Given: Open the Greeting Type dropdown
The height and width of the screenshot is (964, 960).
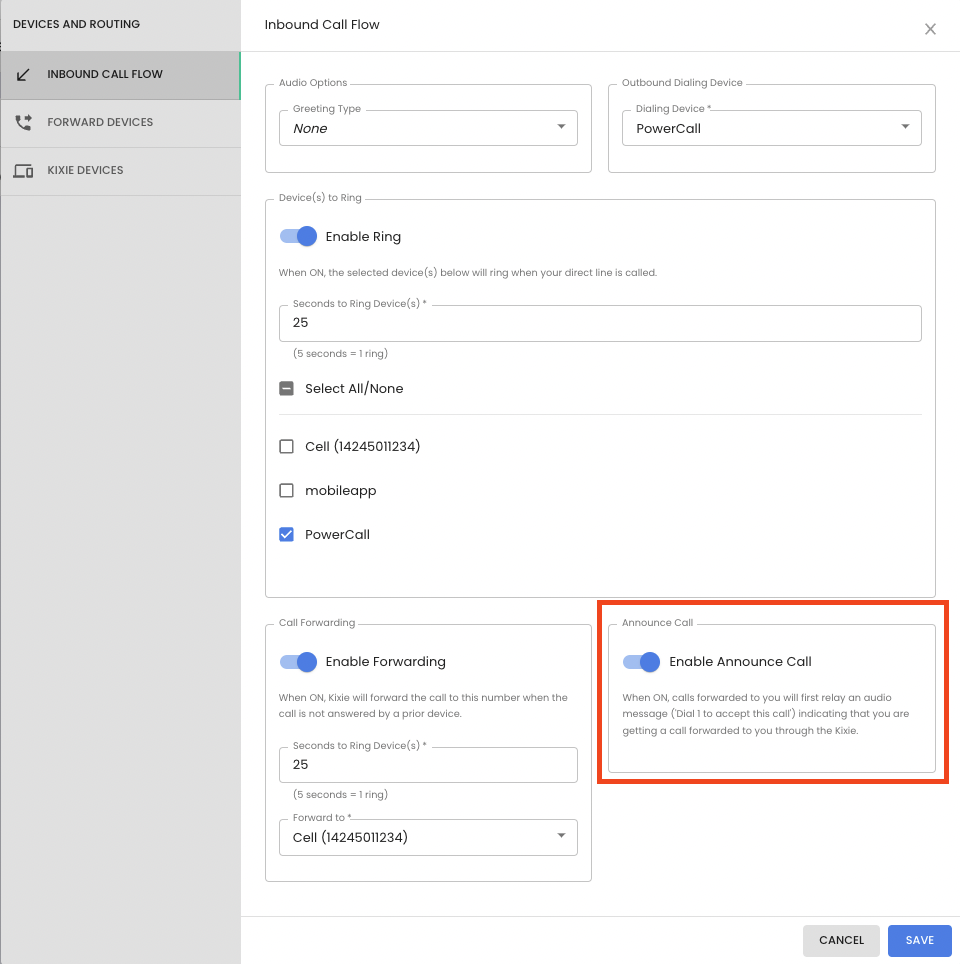Looking at the screenshot, I should point(428,128).
